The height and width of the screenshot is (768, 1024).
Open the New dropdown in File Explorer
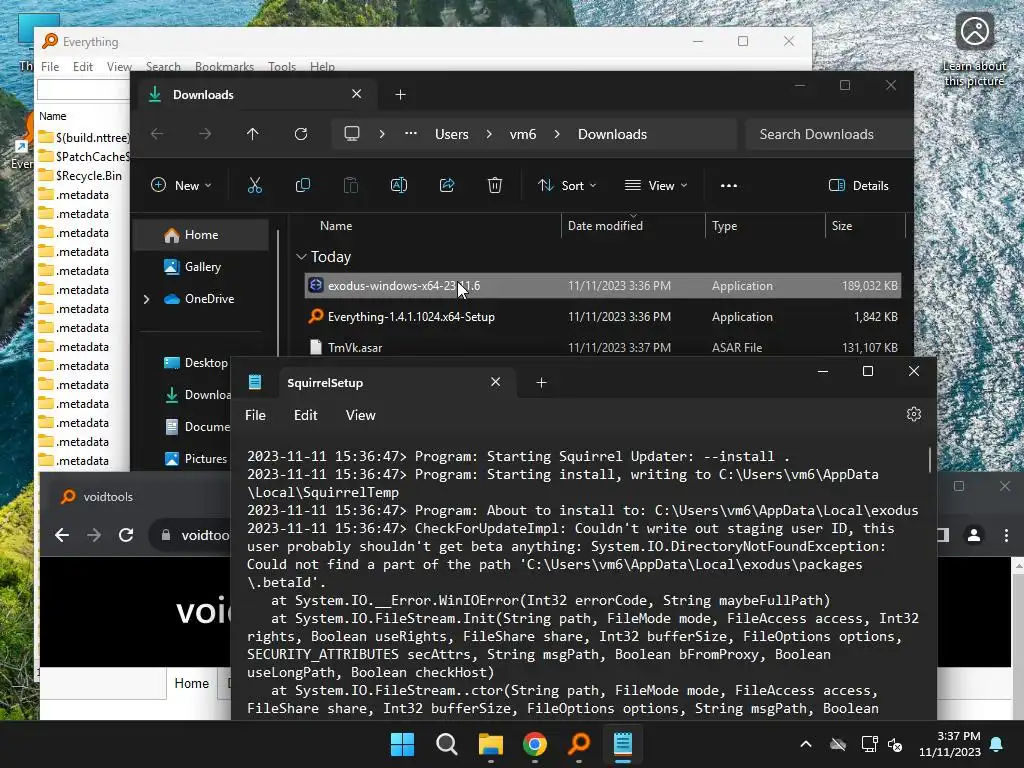[x=181, y=185]
